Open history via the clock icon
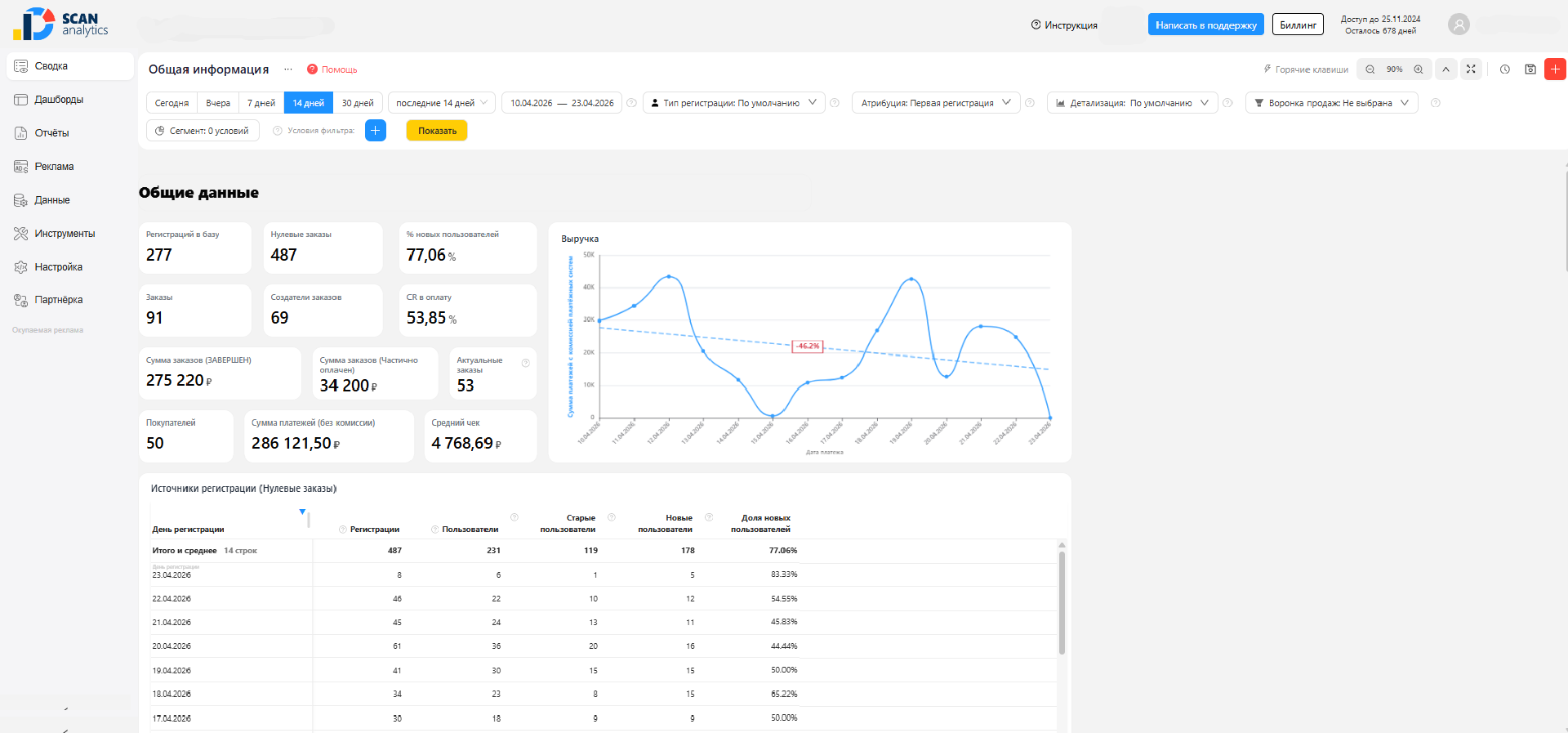Screen dimensions: 1568x733 coord(1504,69)
